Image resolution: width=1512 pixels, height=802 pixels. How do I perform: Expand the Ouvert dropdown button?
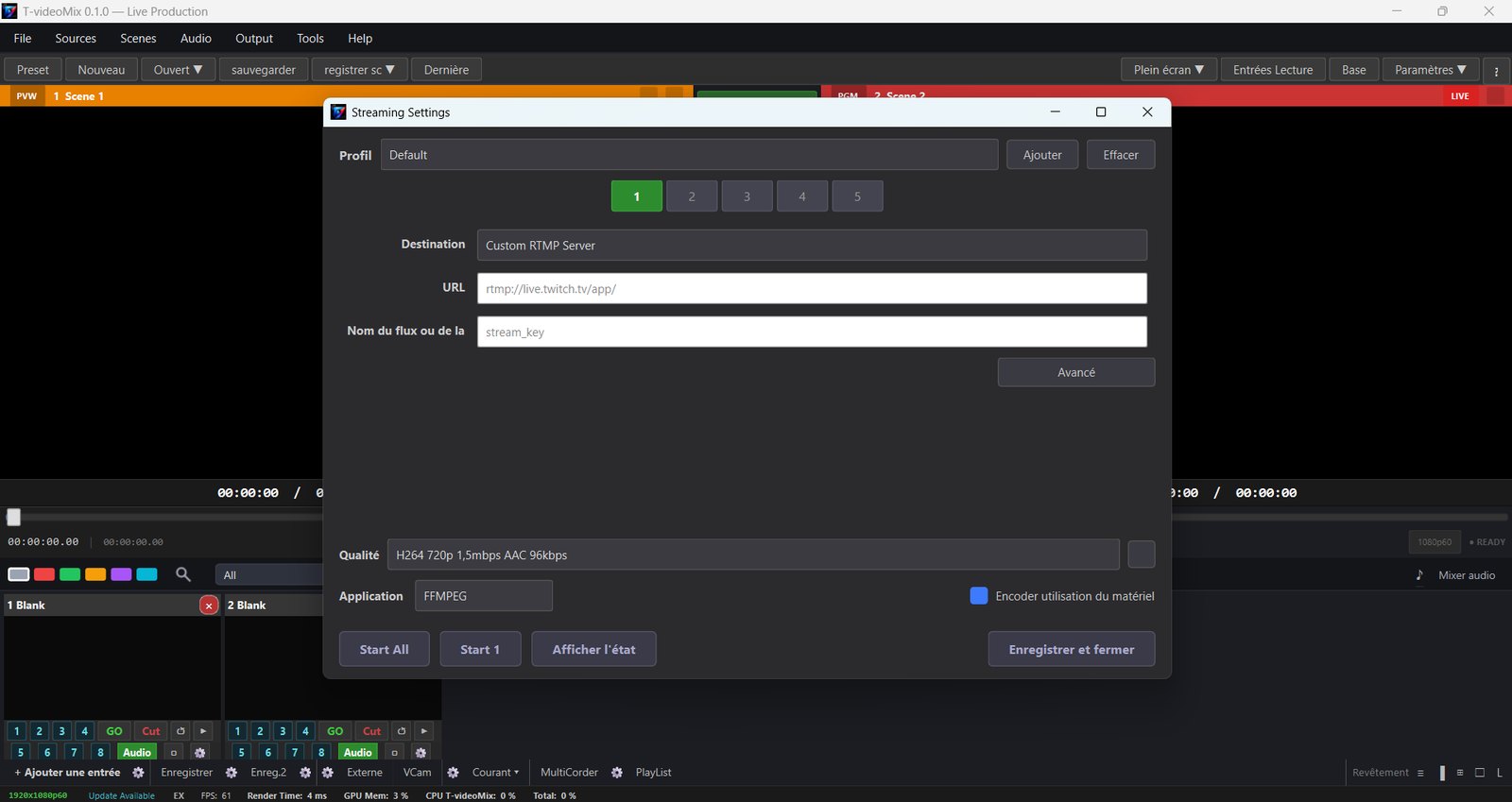tap(179, 70)
